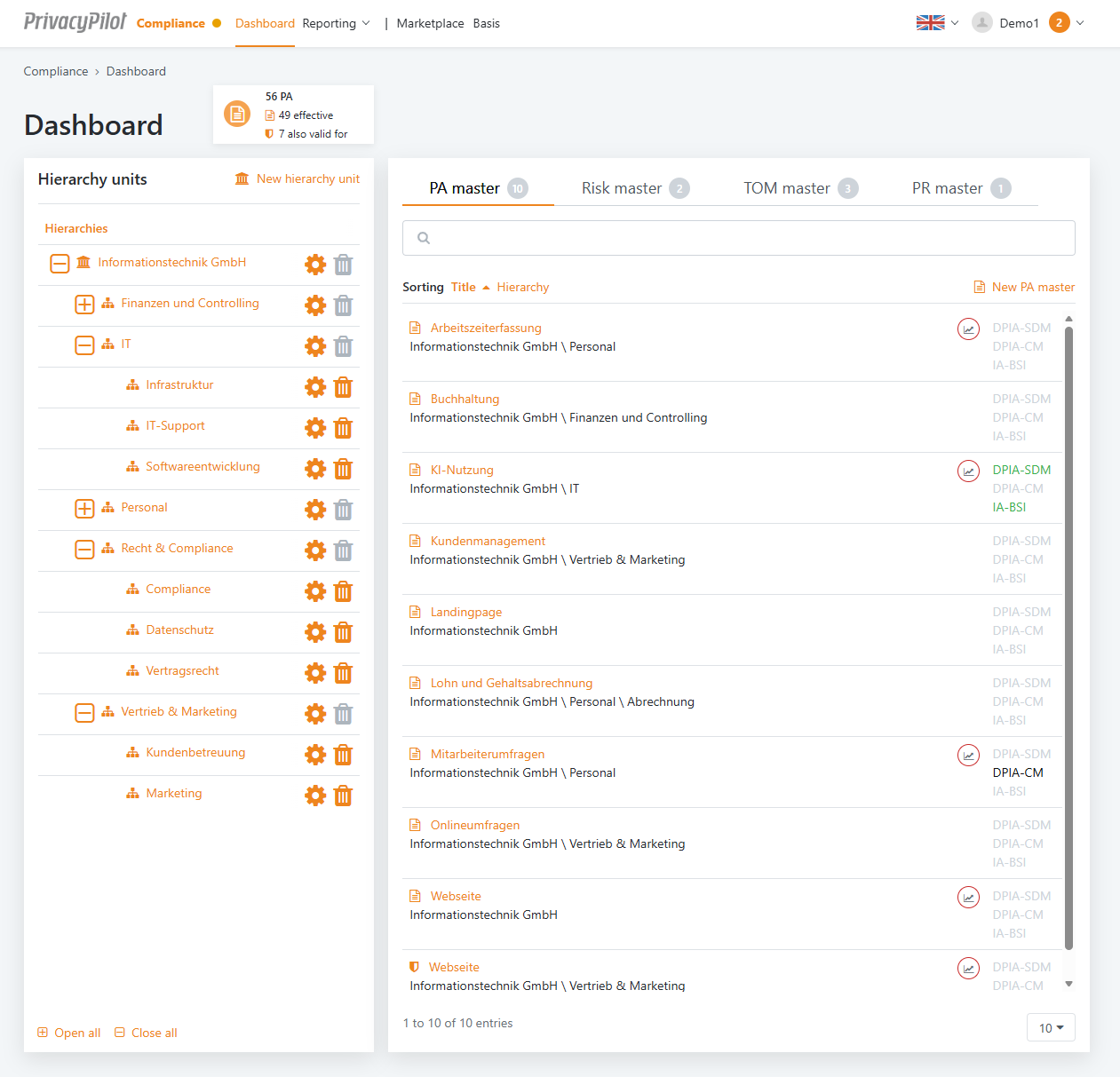This screenshot has width=1120, height=1077.
Task: Expand the Personal hierarchy node
Action: click(84, 509)
